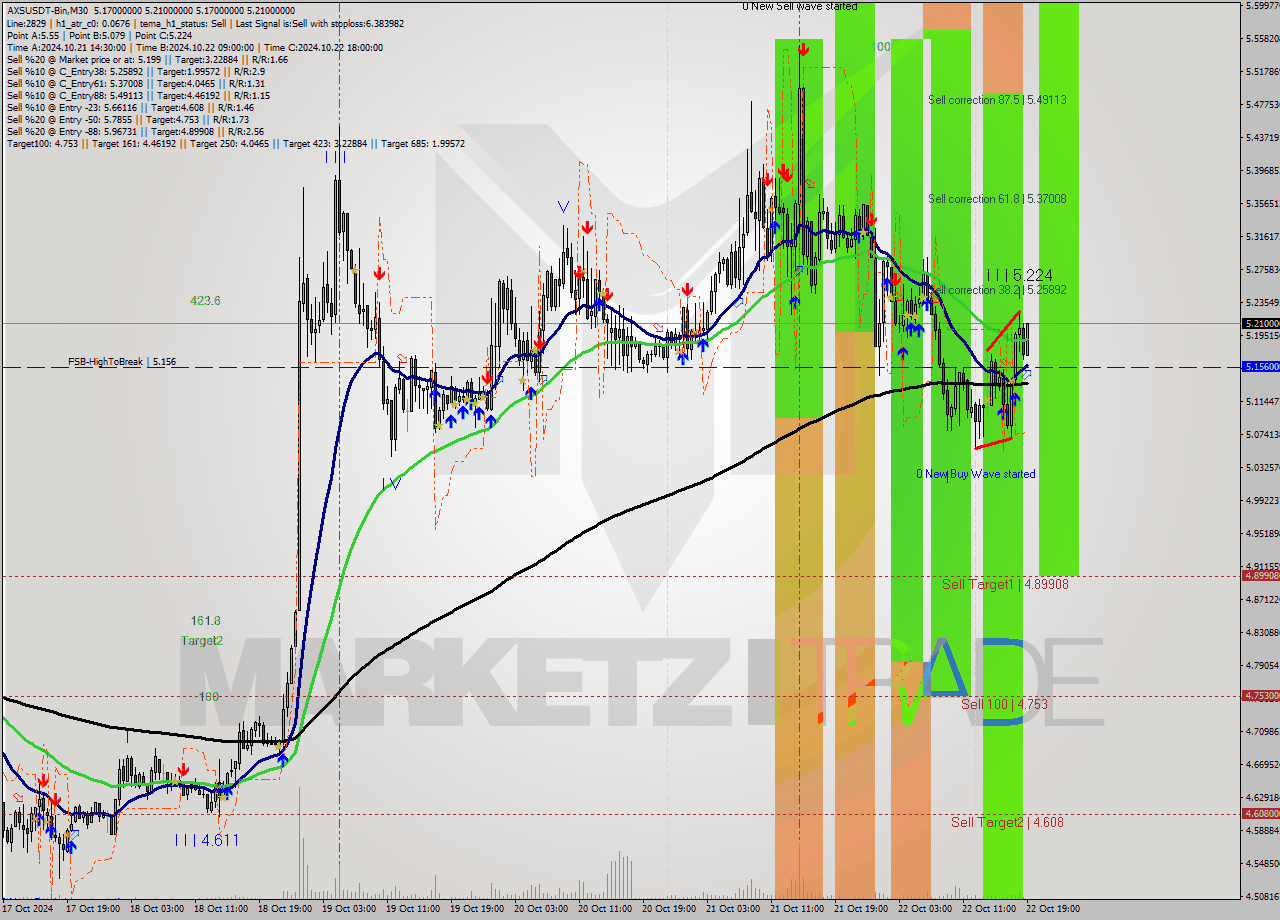Image resolution: width=1280 pixels, height=920 pixels.
Task: Select the 'Line:2829 | h1_atr_c0' info row
Action: tap(205, 22)
